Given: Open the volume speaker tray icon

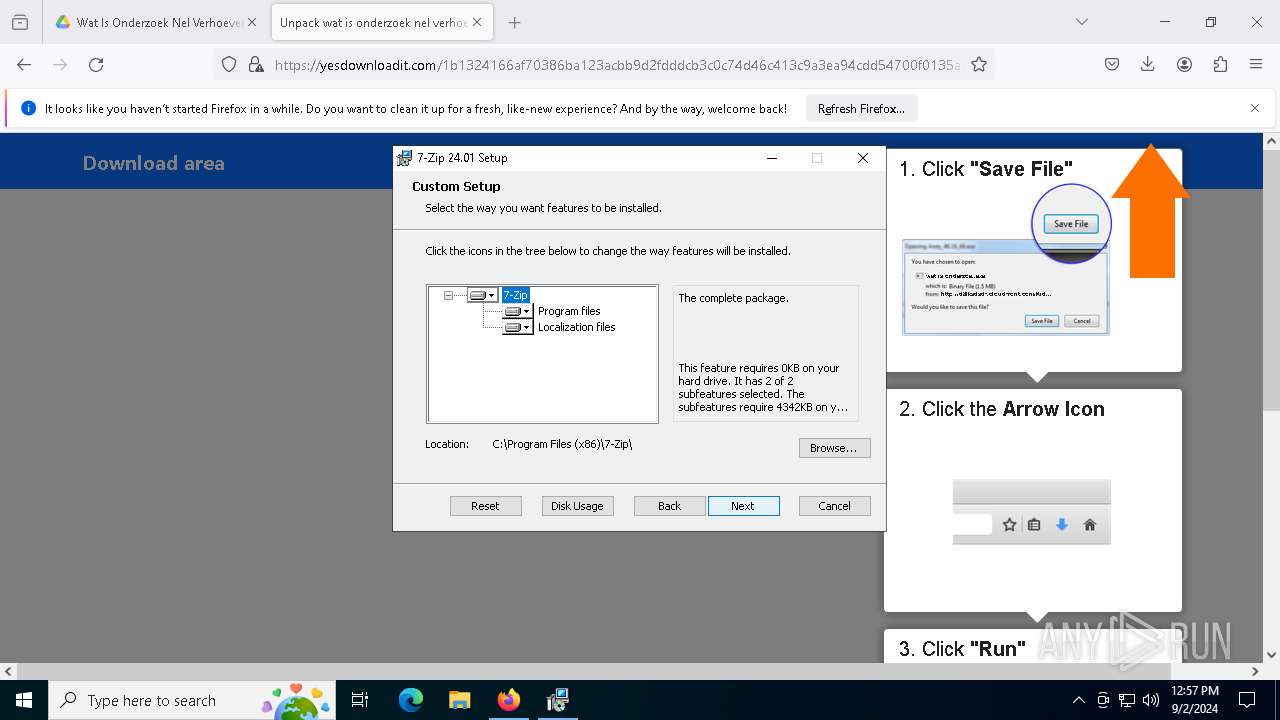Looking at the screenshot, I should click(1151, 700).
